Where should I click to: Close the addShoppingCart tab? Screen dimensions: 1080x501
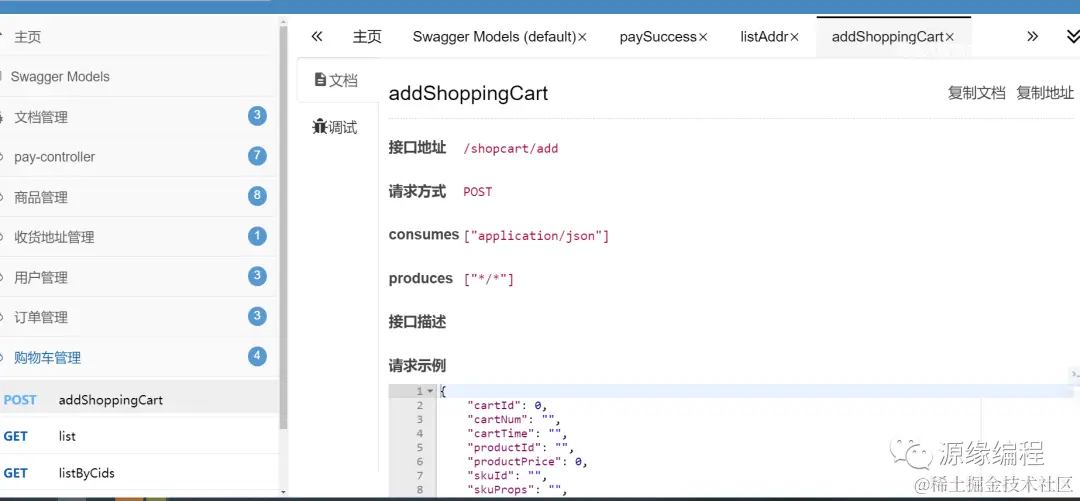click(949, 37)
